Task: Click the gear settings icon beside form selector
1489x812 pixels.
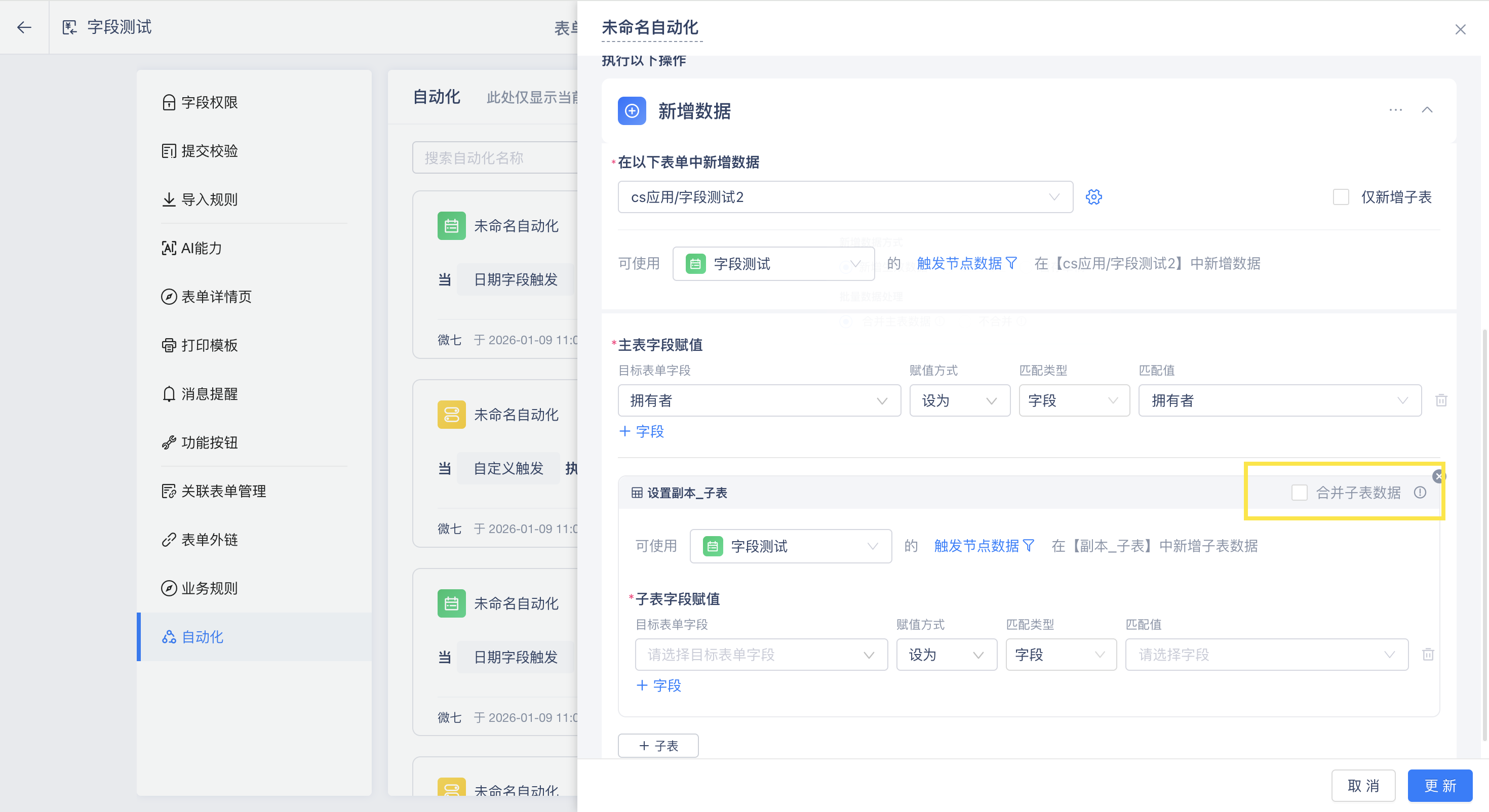Action: click(1093, 197)
